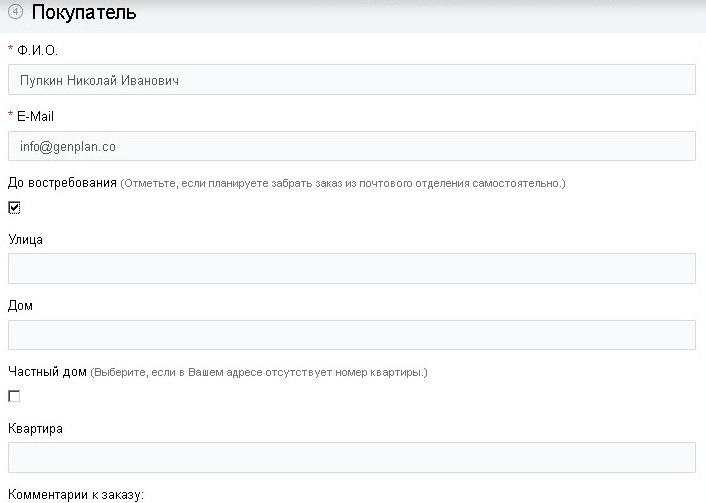Focus the E-Mail input field

pos(351,146)
